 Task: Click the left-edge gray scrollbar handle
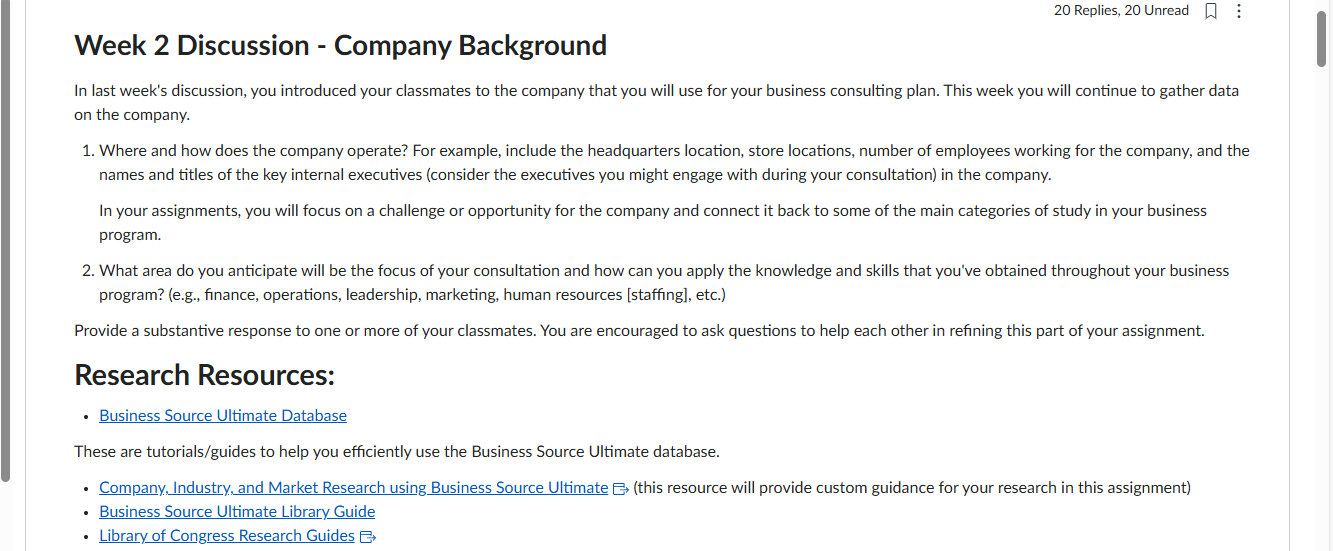pos(5,240)
